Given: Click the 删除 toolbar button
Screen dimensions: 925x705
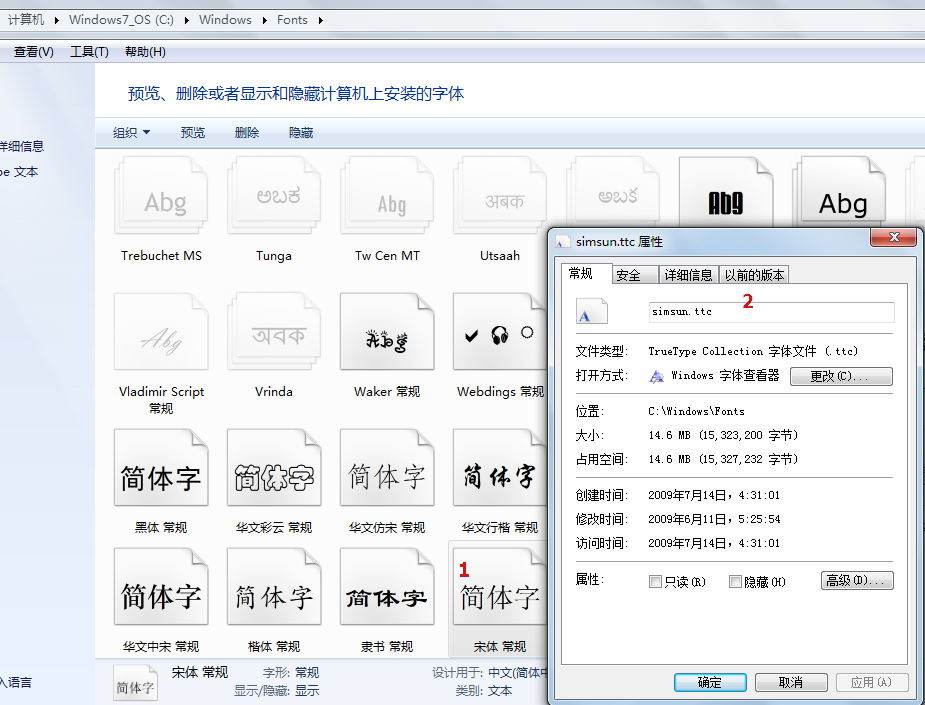Looking at the screenshot, I should coord(247,133).
